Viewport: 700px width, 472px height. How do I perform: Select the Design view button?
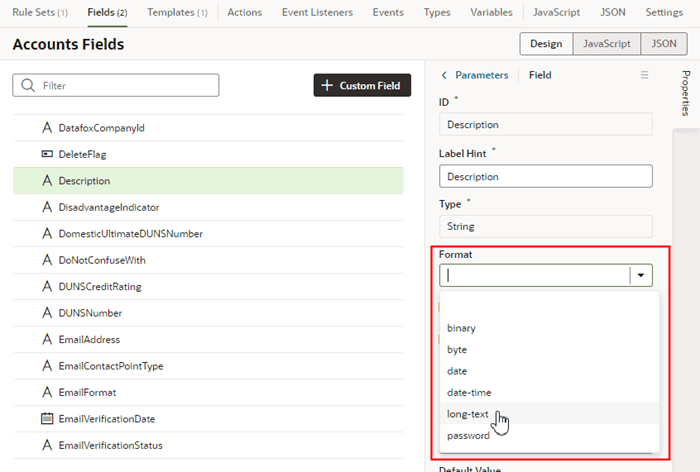click(x=546, y=44)
